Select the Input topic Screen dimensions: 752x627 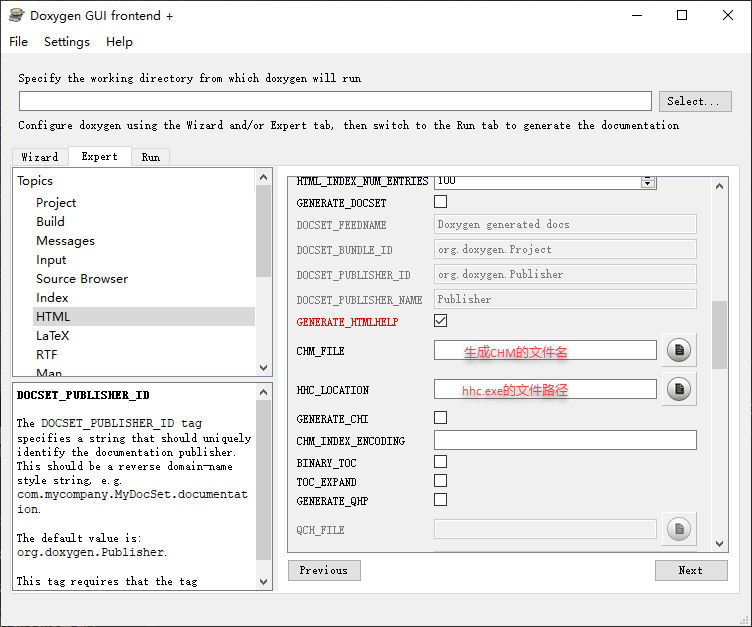(x=51, y=260)
